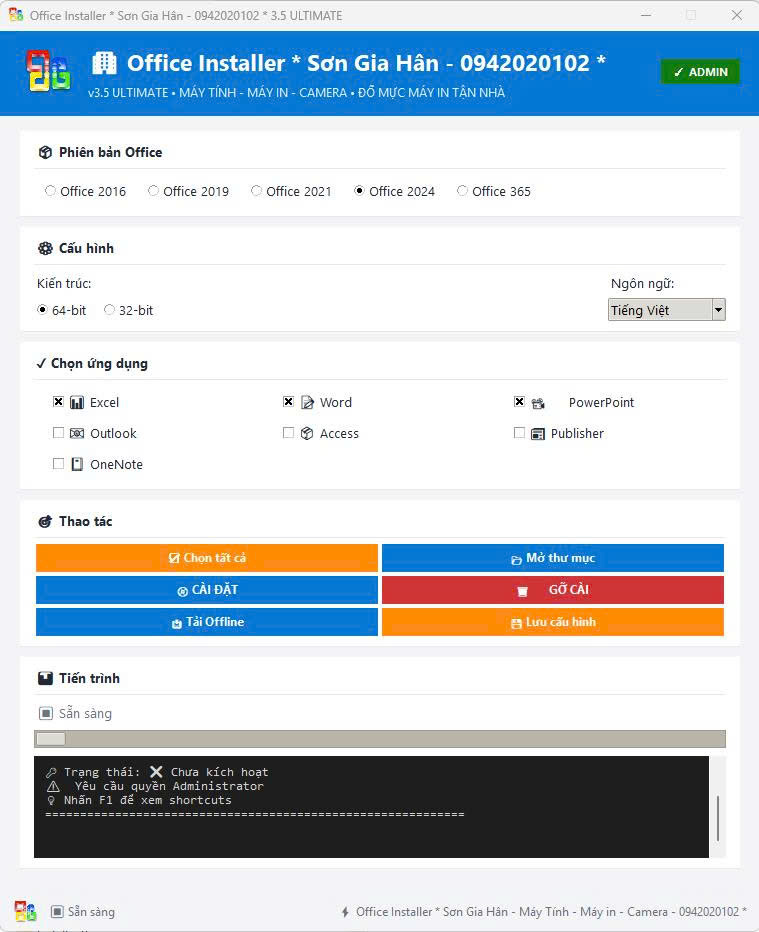Enable the Publisher checkbox

(519, 433)
